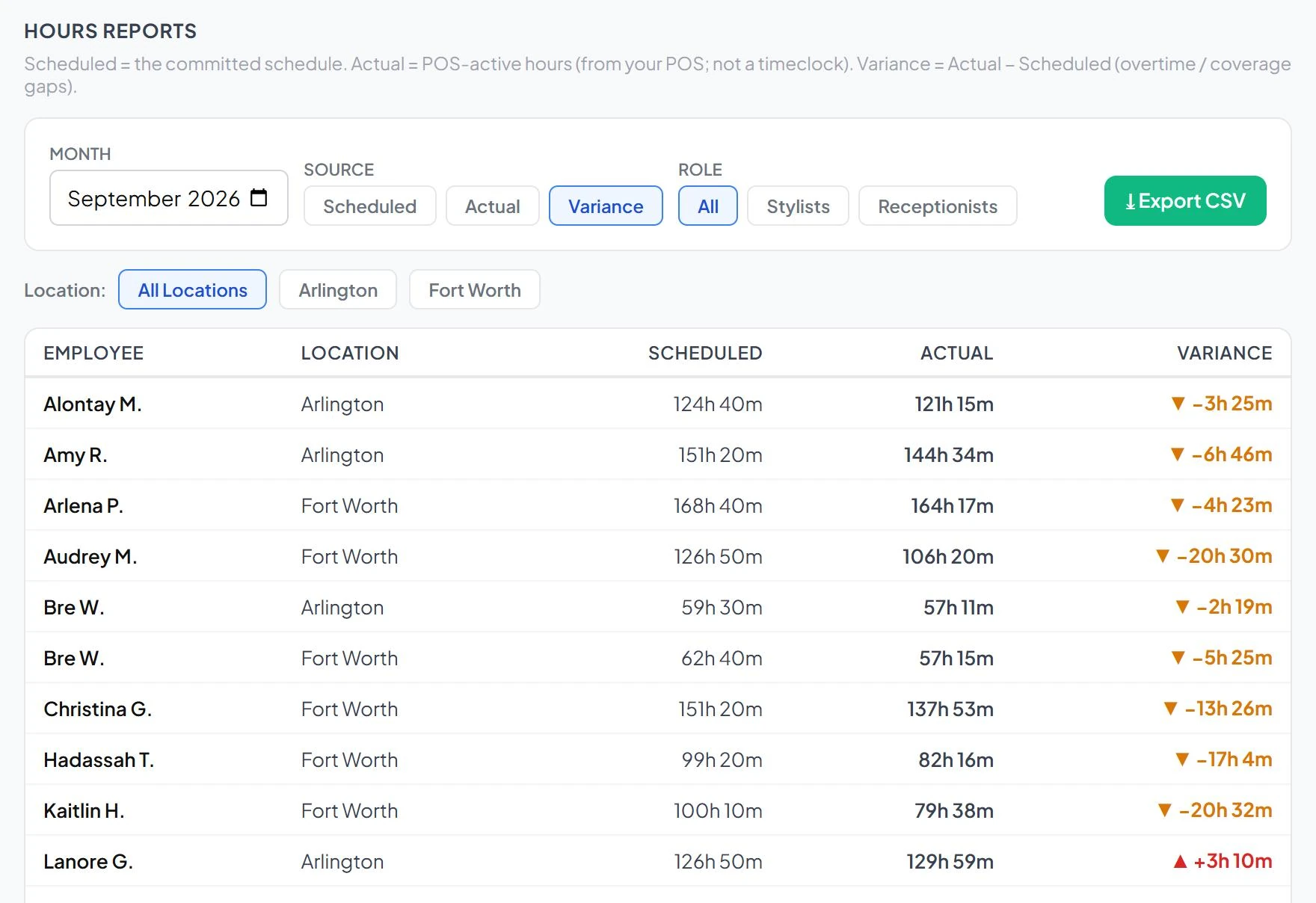Sort by the Variance column header

(1225, 353)
